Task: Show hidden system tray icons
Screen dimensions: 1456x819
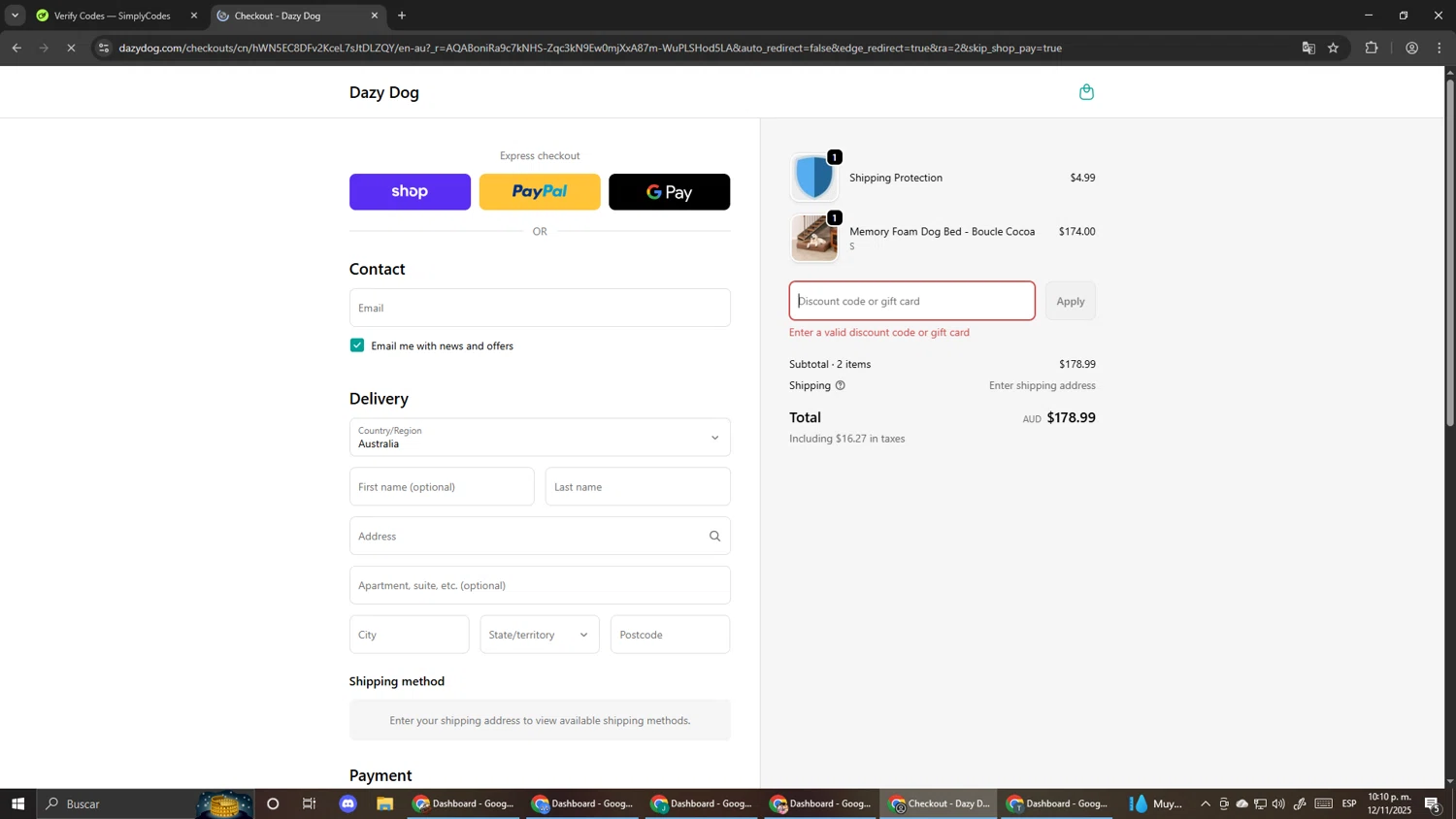Action: tap(1206, 803)
